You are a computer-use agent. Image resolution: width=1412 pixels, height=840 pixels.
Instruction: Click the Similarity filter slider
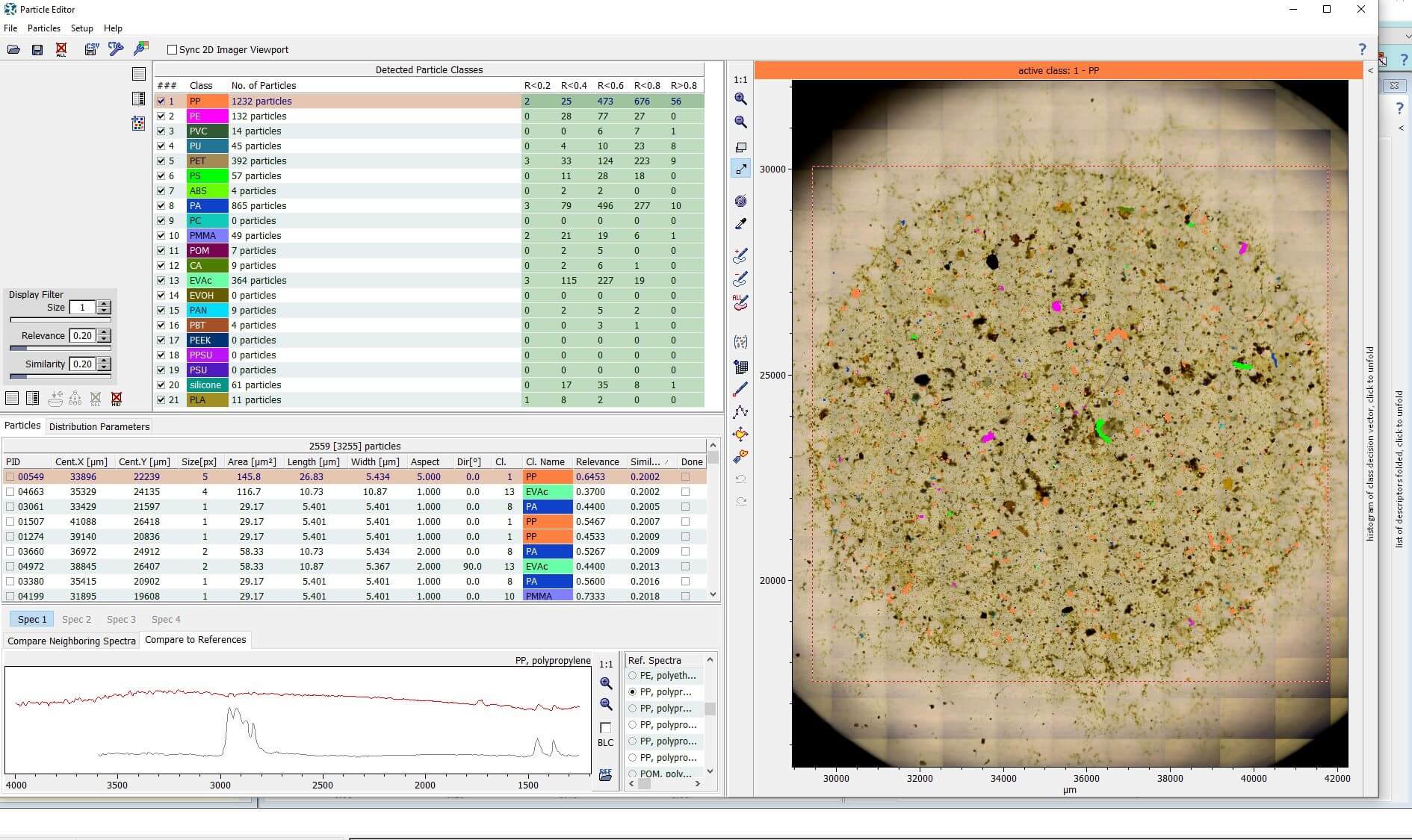[x=60, y=376]
